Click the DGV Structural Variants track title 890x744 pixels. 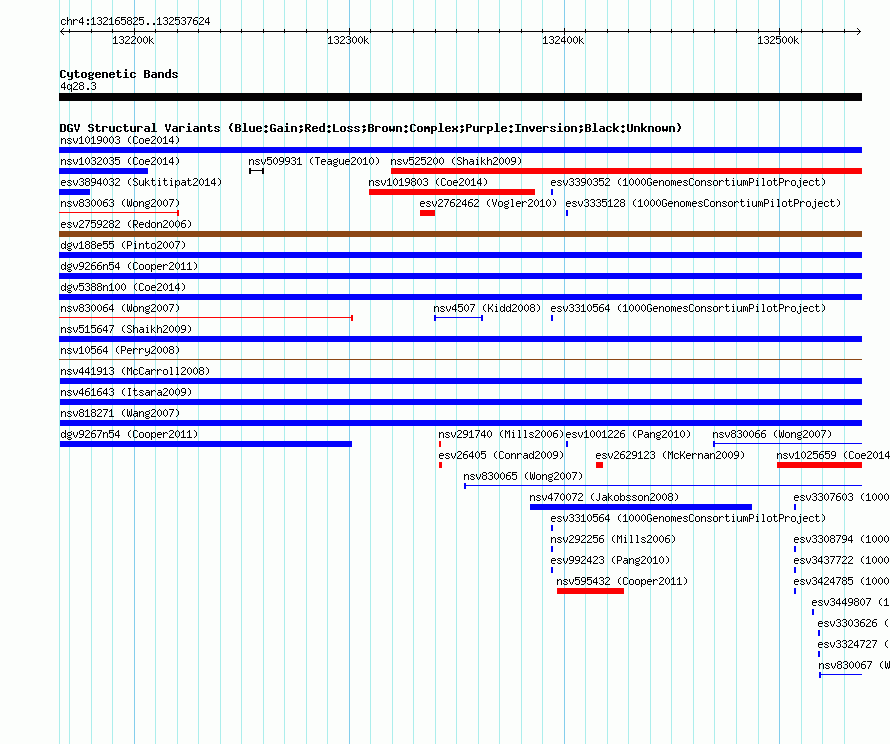click(370, 128)
